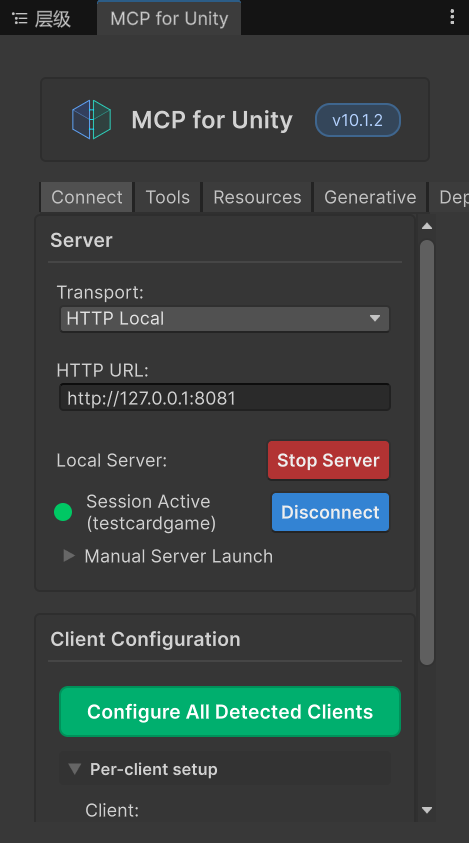Click the Disconnect button
Screen dimensions: 469x843
pos(330,512)
